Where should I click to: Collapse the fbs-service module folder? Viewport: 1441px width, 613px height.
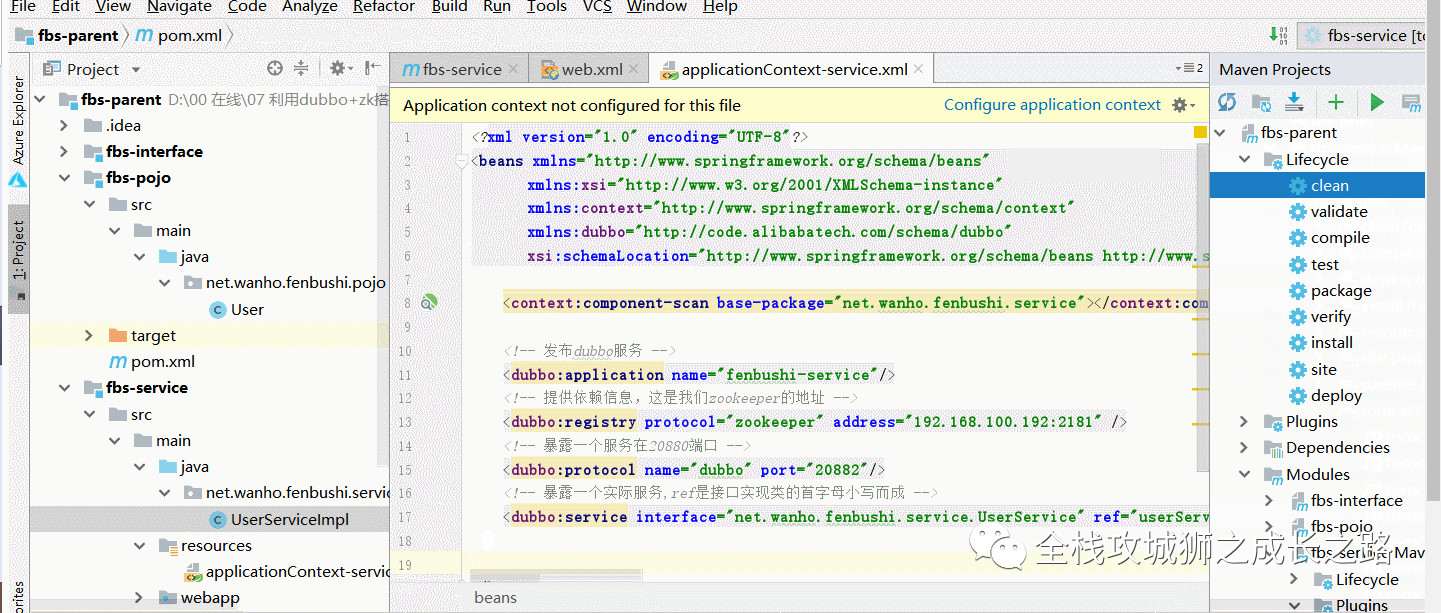[64, 388]
